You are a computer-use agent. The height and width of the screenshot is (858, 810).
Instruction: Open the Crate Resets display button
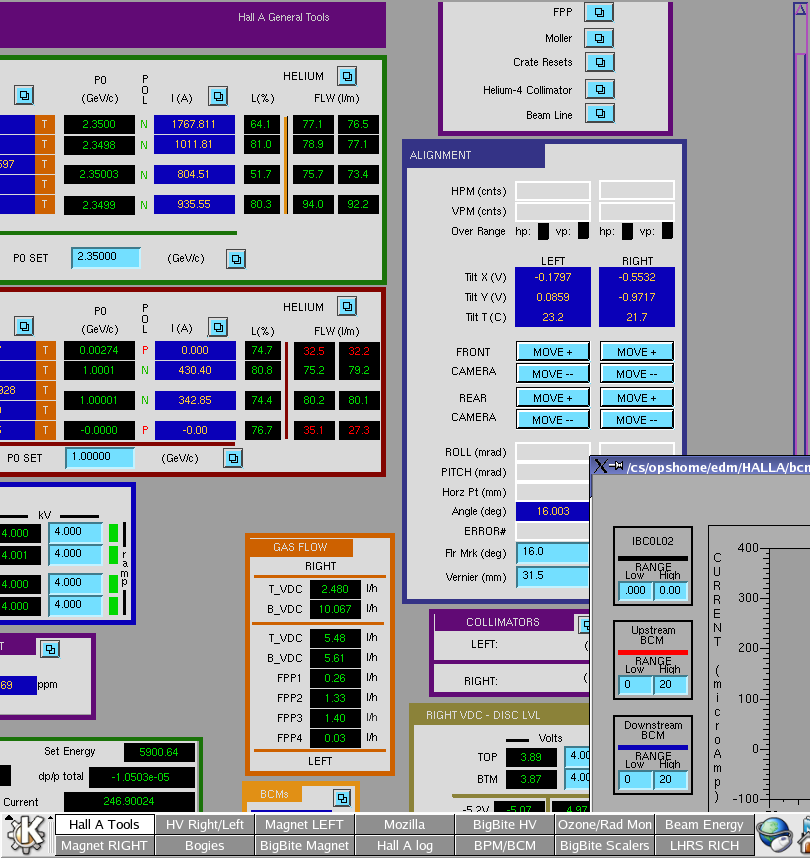coord(599,62)
